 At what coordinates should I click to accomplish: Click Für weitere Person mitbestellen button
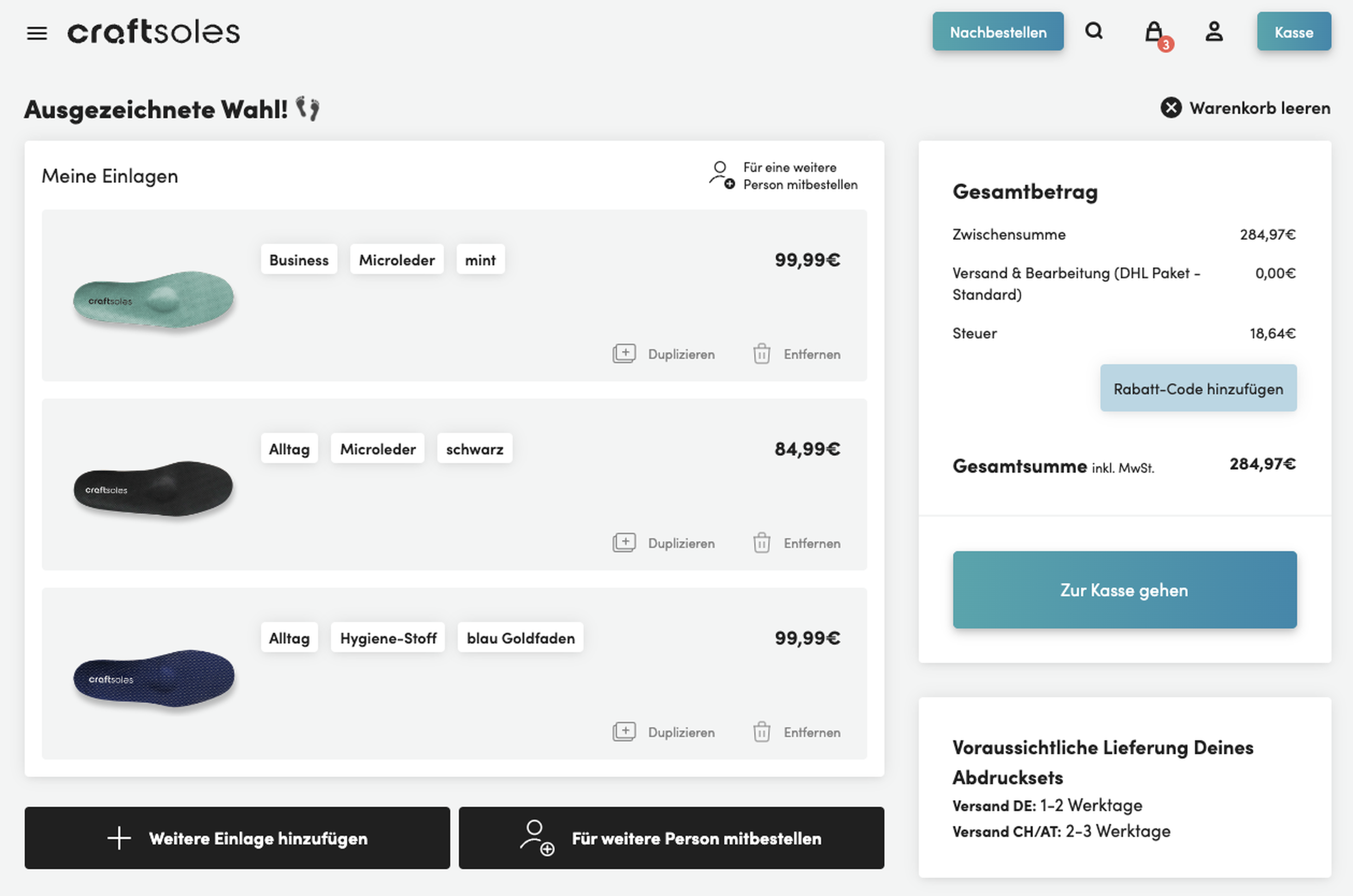(x=671, y=838)
